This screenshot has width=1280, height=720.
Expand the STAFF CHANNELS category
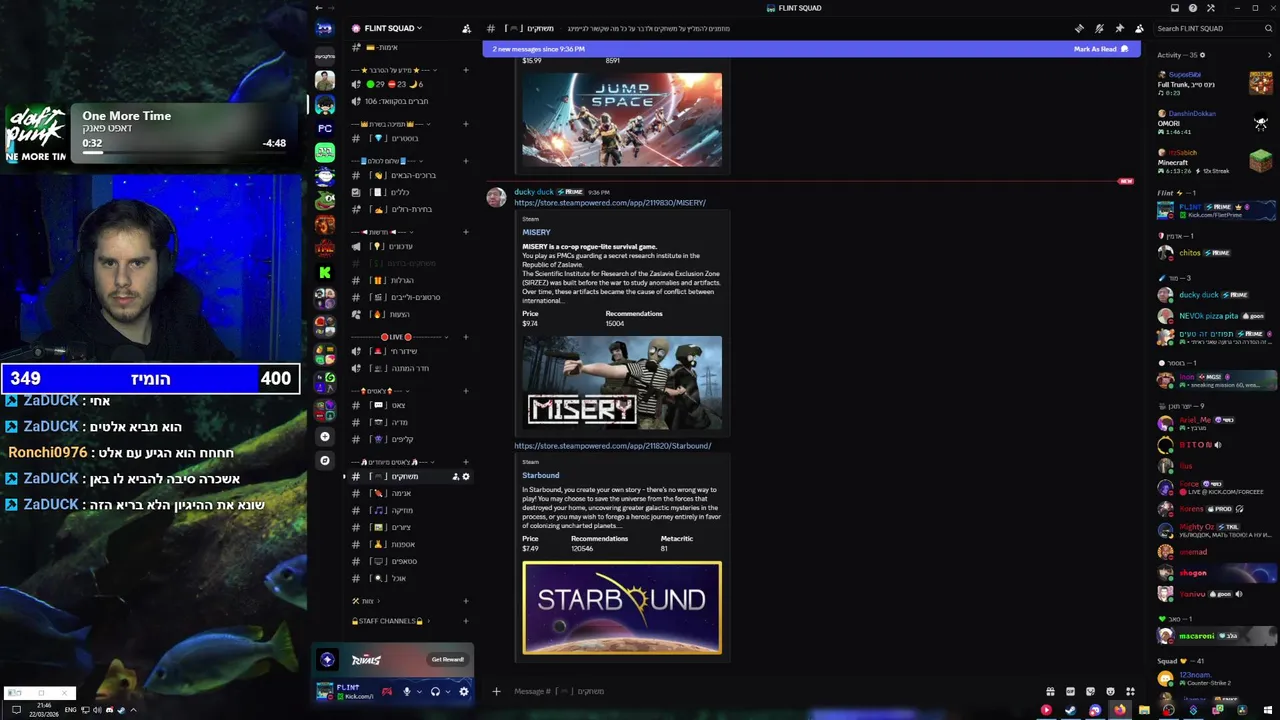click(x=391, y=621)
